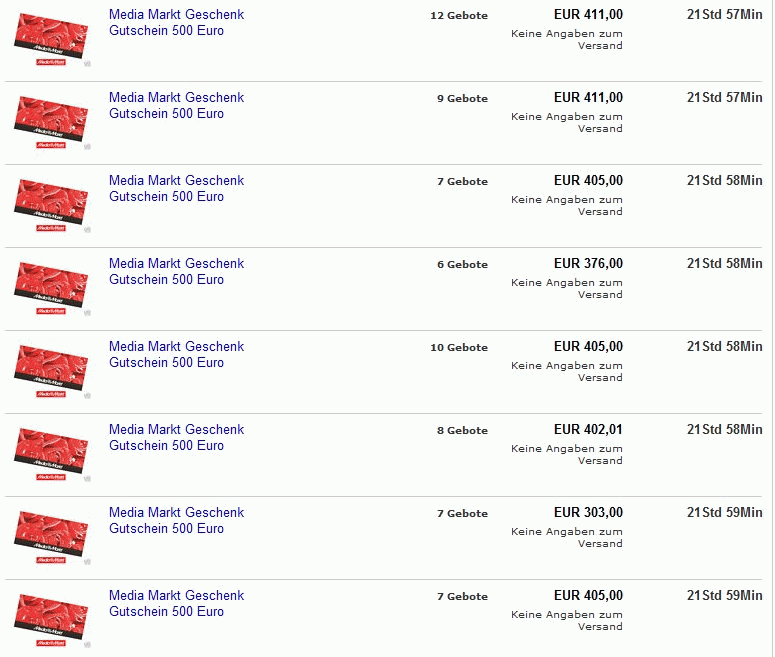Open the listing title priced EUR 376,00
Image resolution: width=775 pixels, height=657 pixels.
[176, 271]
